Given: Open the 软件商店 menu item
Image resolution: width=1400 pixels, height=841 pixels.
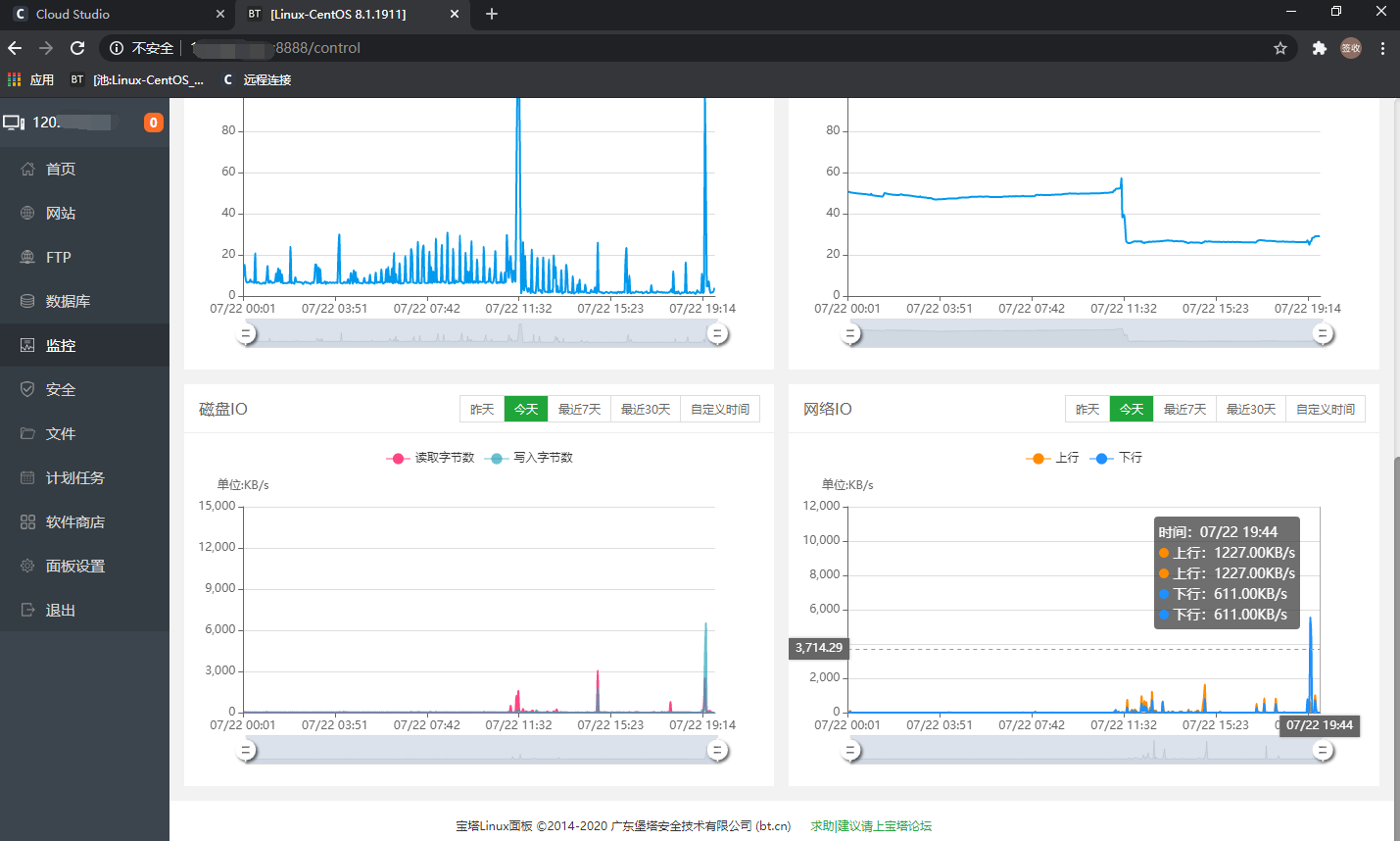Looking at the screenshot, I should [x=84, y=521].
